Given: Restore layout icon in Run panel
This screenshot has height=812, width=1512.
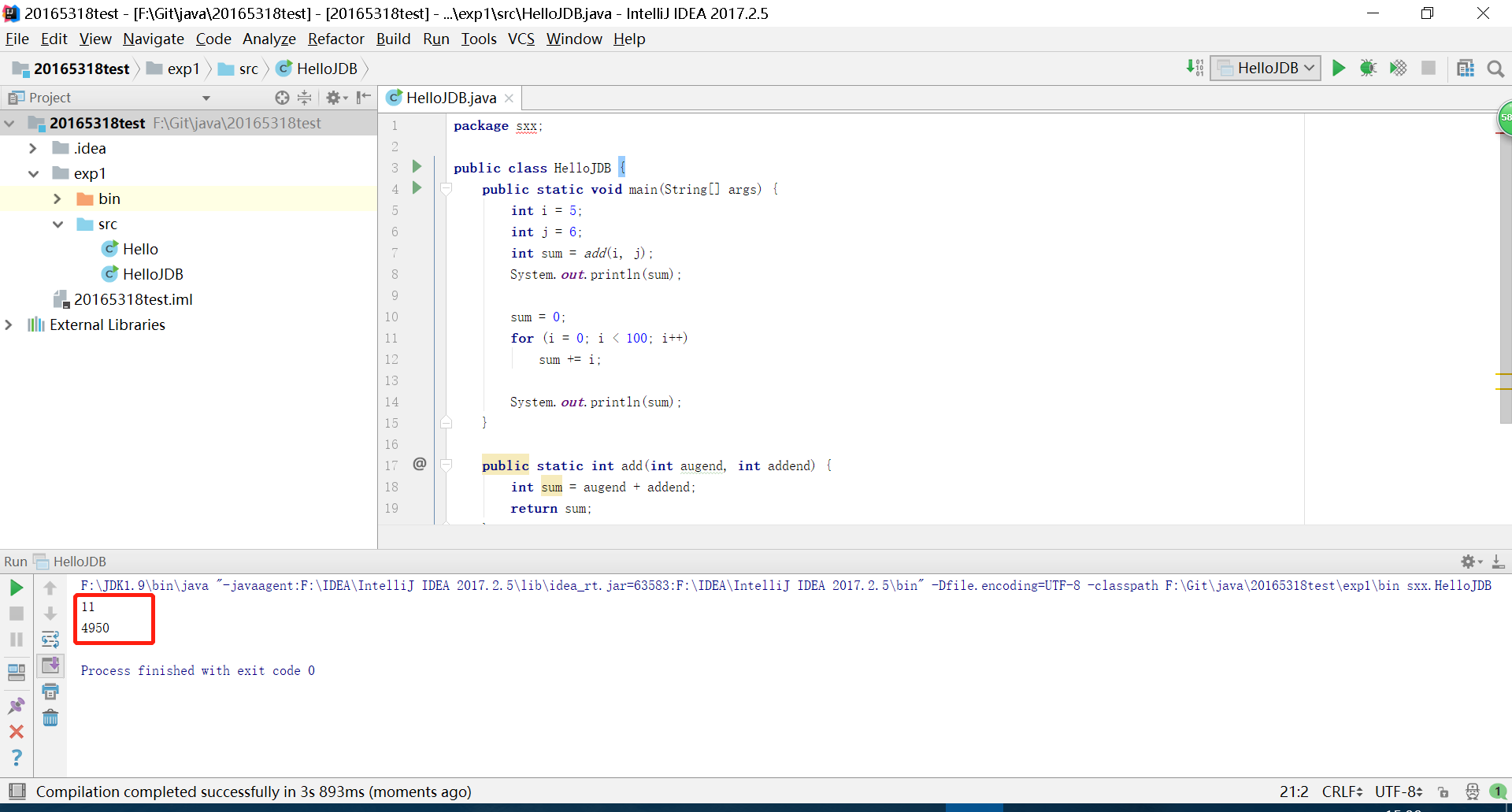Looking at the screenshot, I should click(x=17, y=672).
